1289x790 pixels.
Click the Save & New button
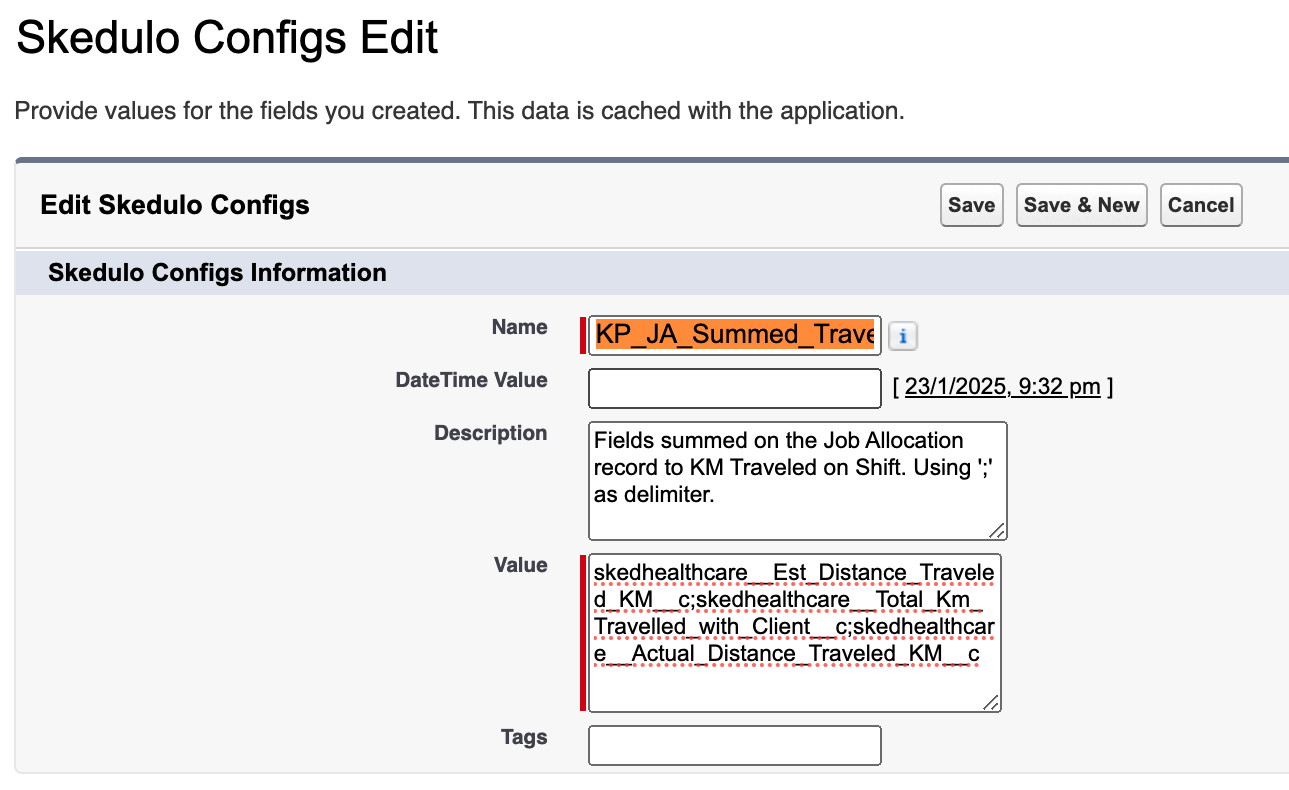[1082, 205]
